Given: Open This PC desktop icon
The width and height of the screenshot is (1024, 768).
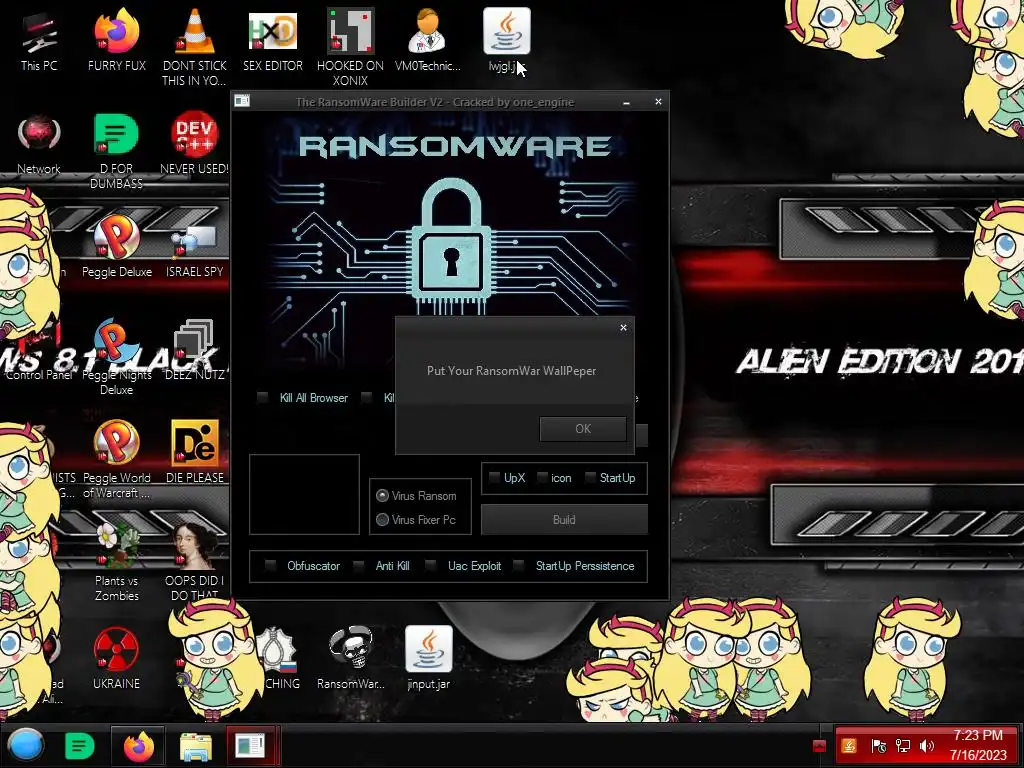Looking at the screenshot, I should pyautogui.click(x=39, y=40).
